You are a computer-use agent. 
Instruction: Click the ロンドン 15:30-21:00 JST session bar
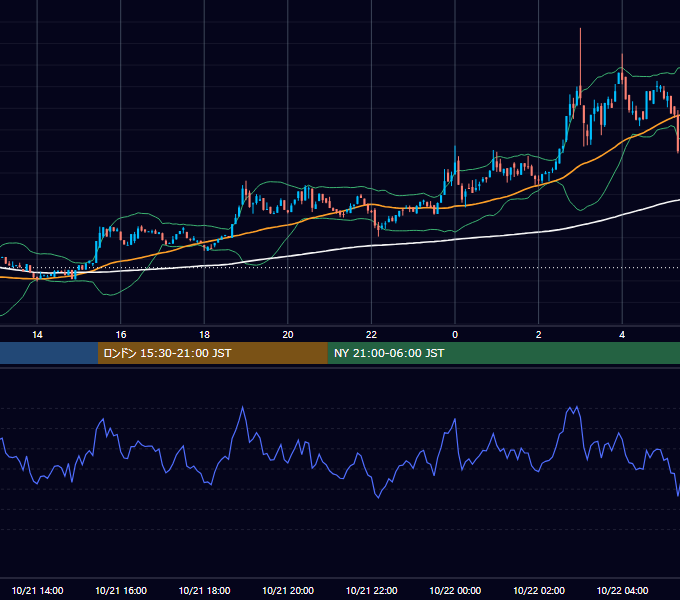click(212, 353)
